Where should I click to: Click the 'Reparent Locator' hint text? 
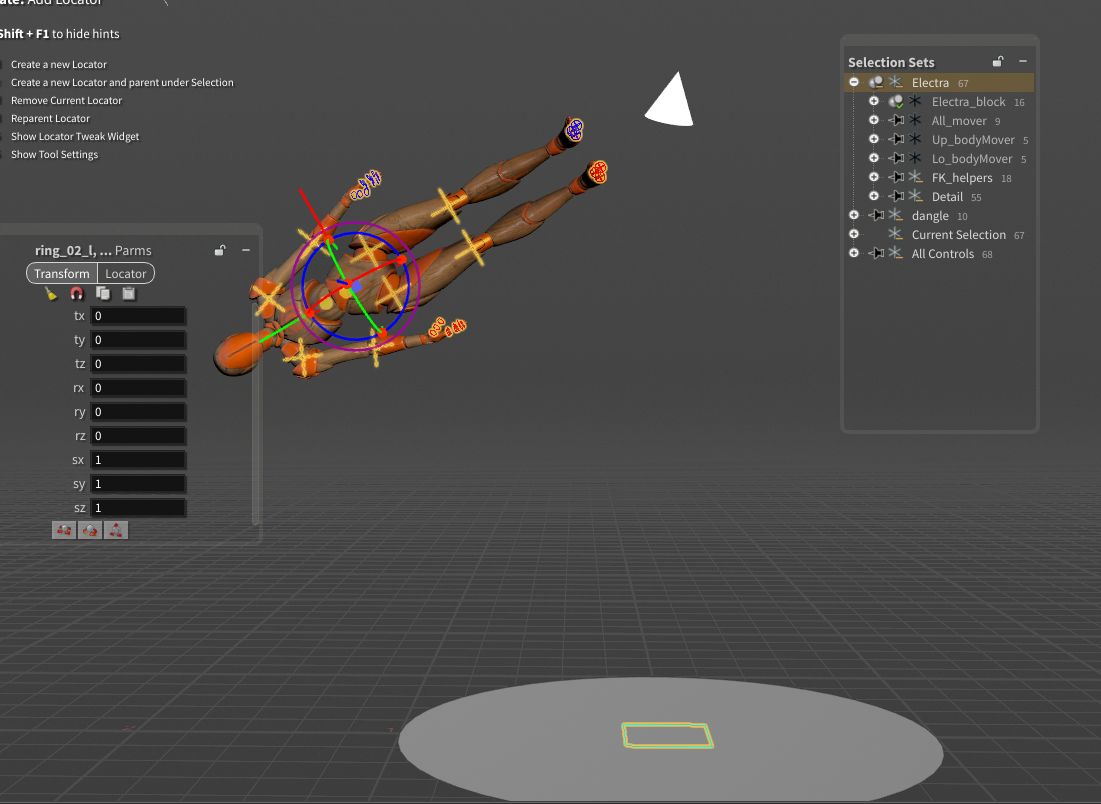[51, 119]
